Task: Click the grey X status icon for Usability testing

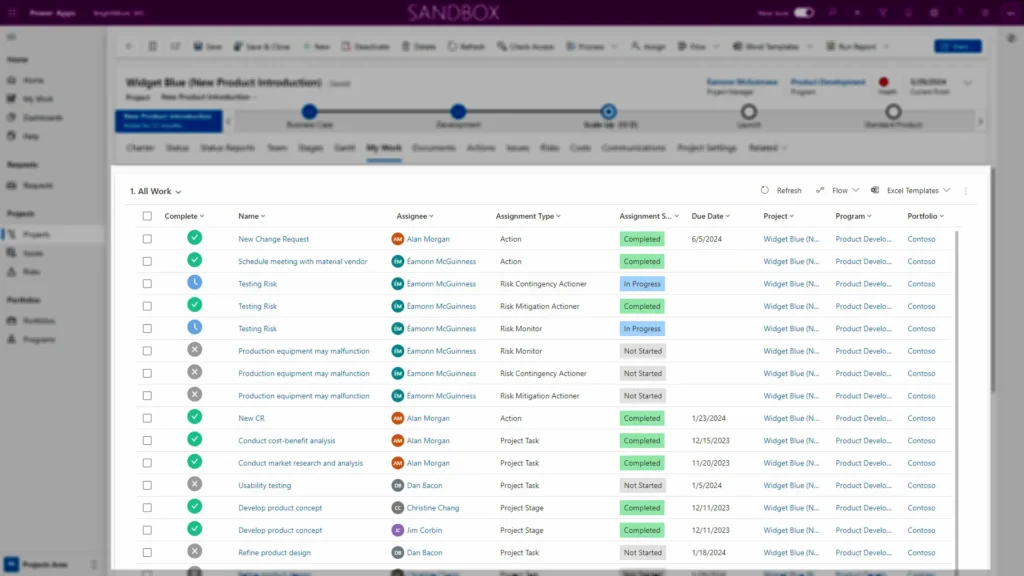Action: [x=194, y=485]
